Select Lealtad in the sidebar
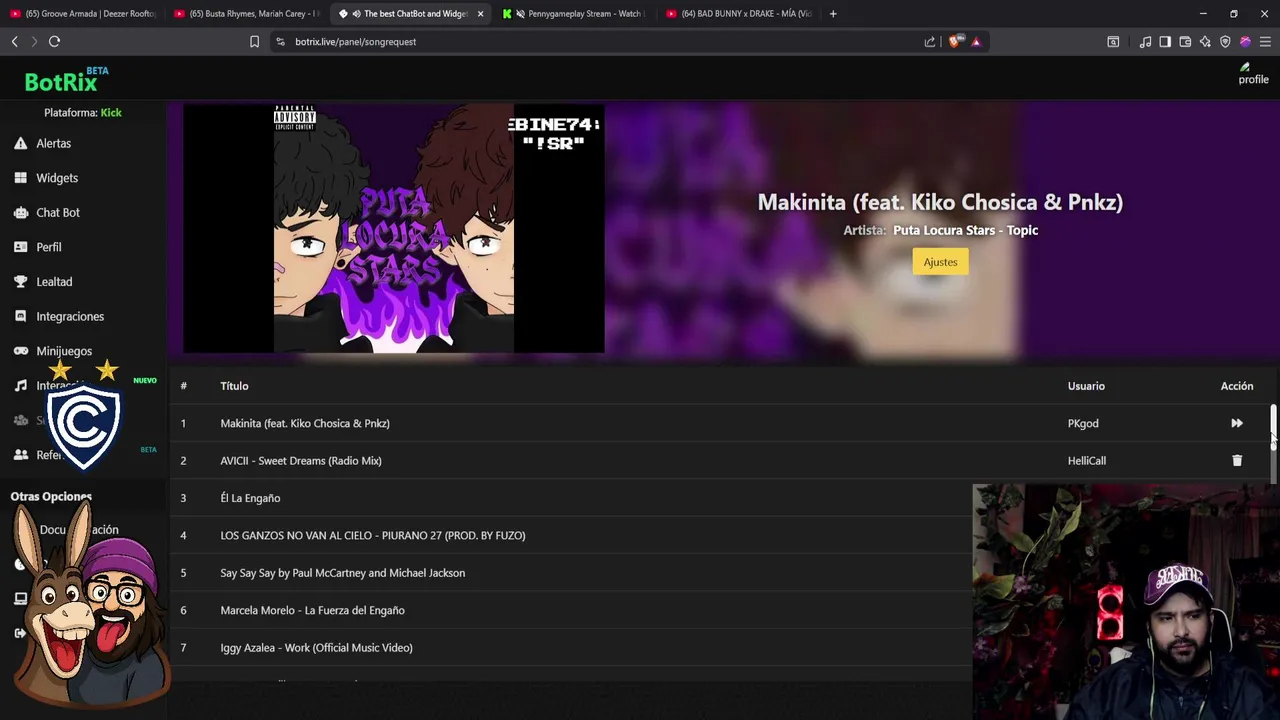This screenshot has height=720, width=1280. (54, 282)
